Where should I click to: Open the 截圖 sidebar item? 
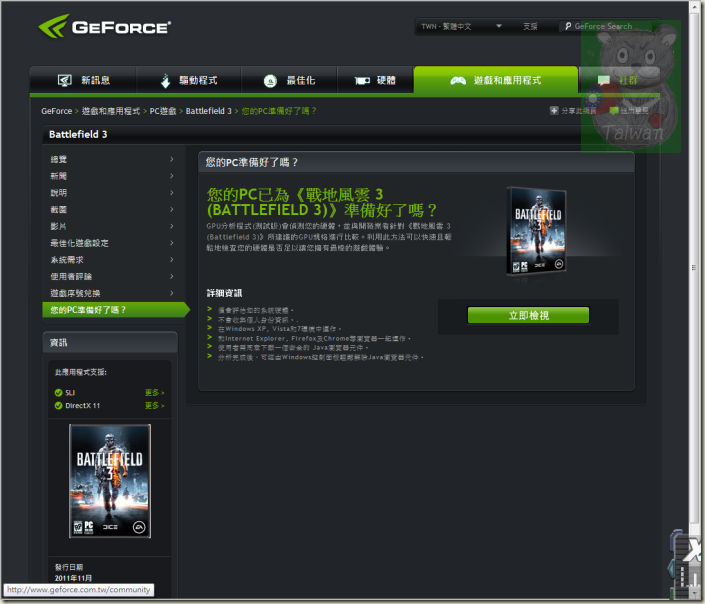112,210
